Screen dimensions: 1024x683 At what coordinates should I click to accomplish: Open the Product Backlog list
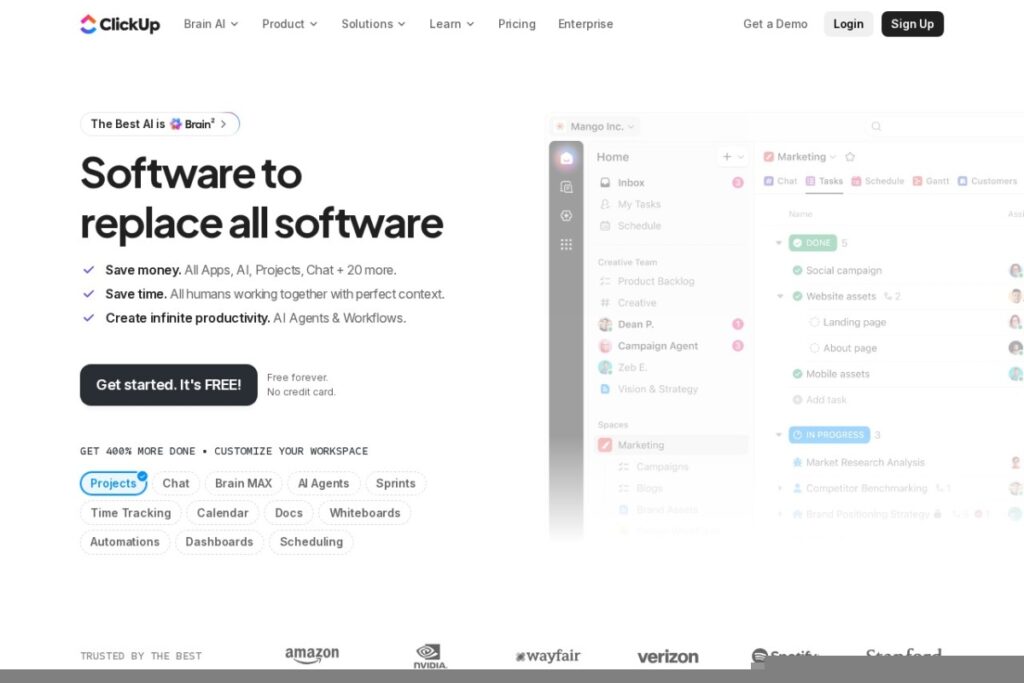pyautogui.click(x=671, y=281)
